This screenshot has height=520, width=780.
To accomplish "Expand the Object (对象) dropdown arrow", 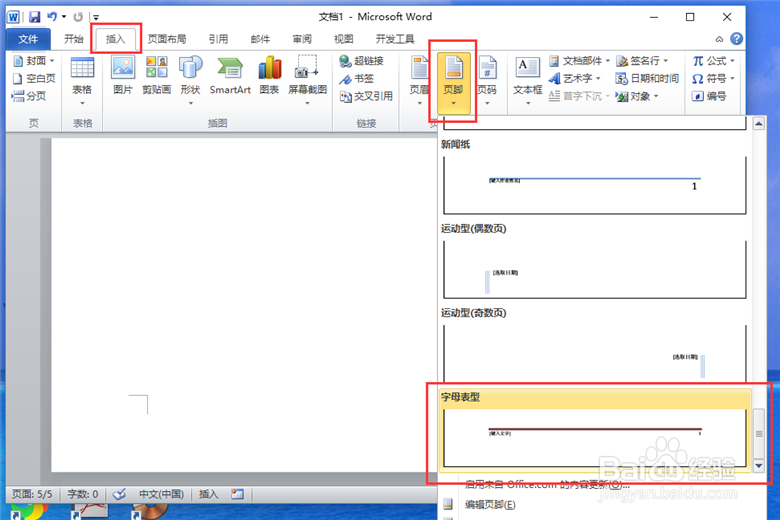I will tap(656, 96).
